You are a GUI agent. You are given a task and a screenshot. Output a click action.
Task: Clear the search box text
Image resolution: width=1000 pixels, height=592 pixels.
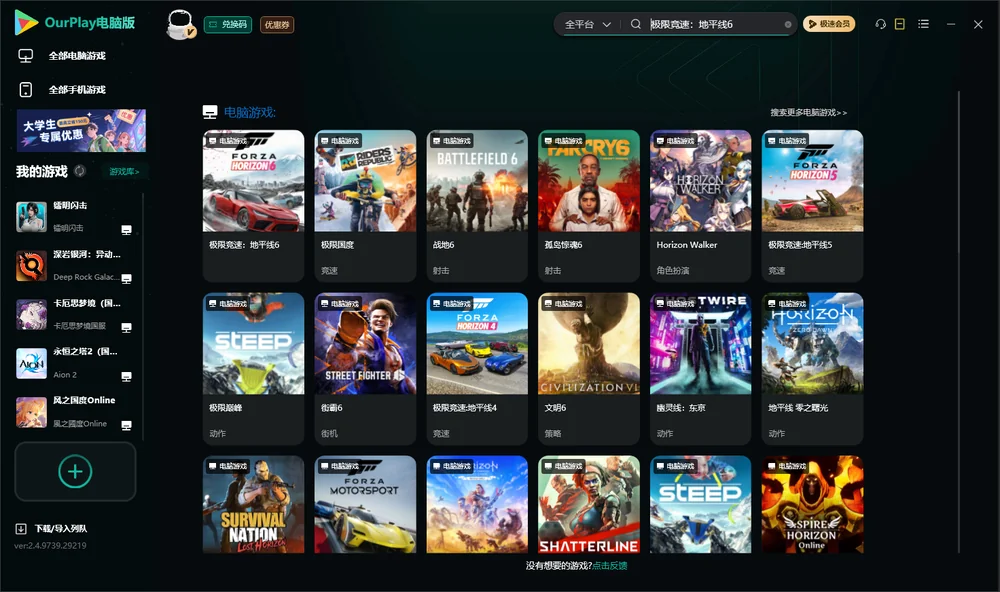(x=788, y=24)
